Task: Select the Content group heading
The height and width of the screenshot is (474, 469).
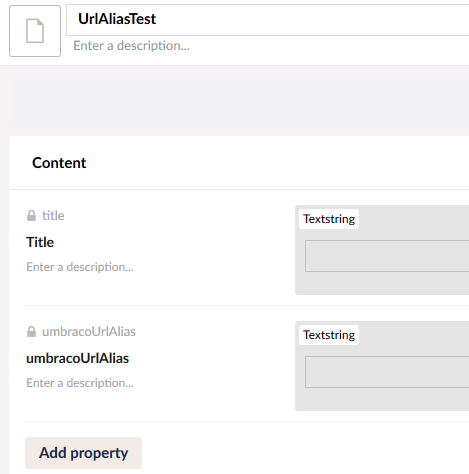Action: coord(59,163)
